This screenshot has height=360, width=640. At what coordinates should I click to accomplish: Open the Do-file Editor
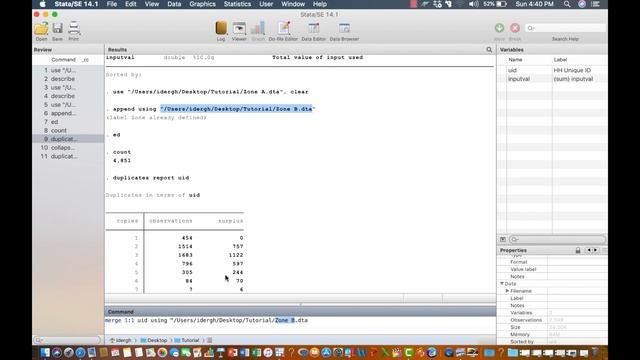point(283,28)
